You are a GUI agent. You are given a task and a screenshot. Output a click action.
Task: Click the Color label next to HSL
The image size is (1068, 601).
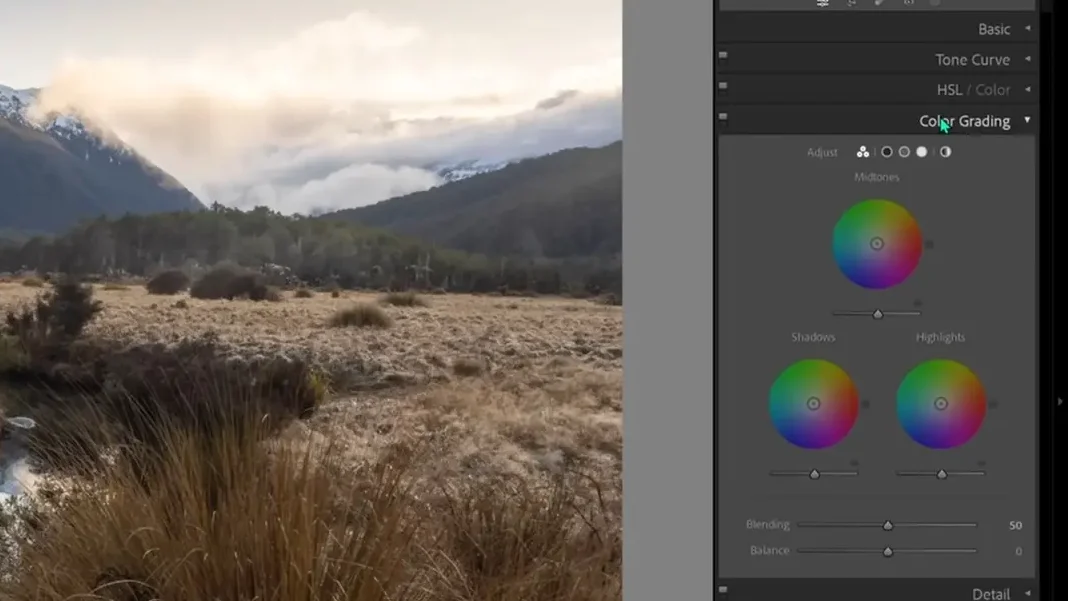click(x=993, y=90)
